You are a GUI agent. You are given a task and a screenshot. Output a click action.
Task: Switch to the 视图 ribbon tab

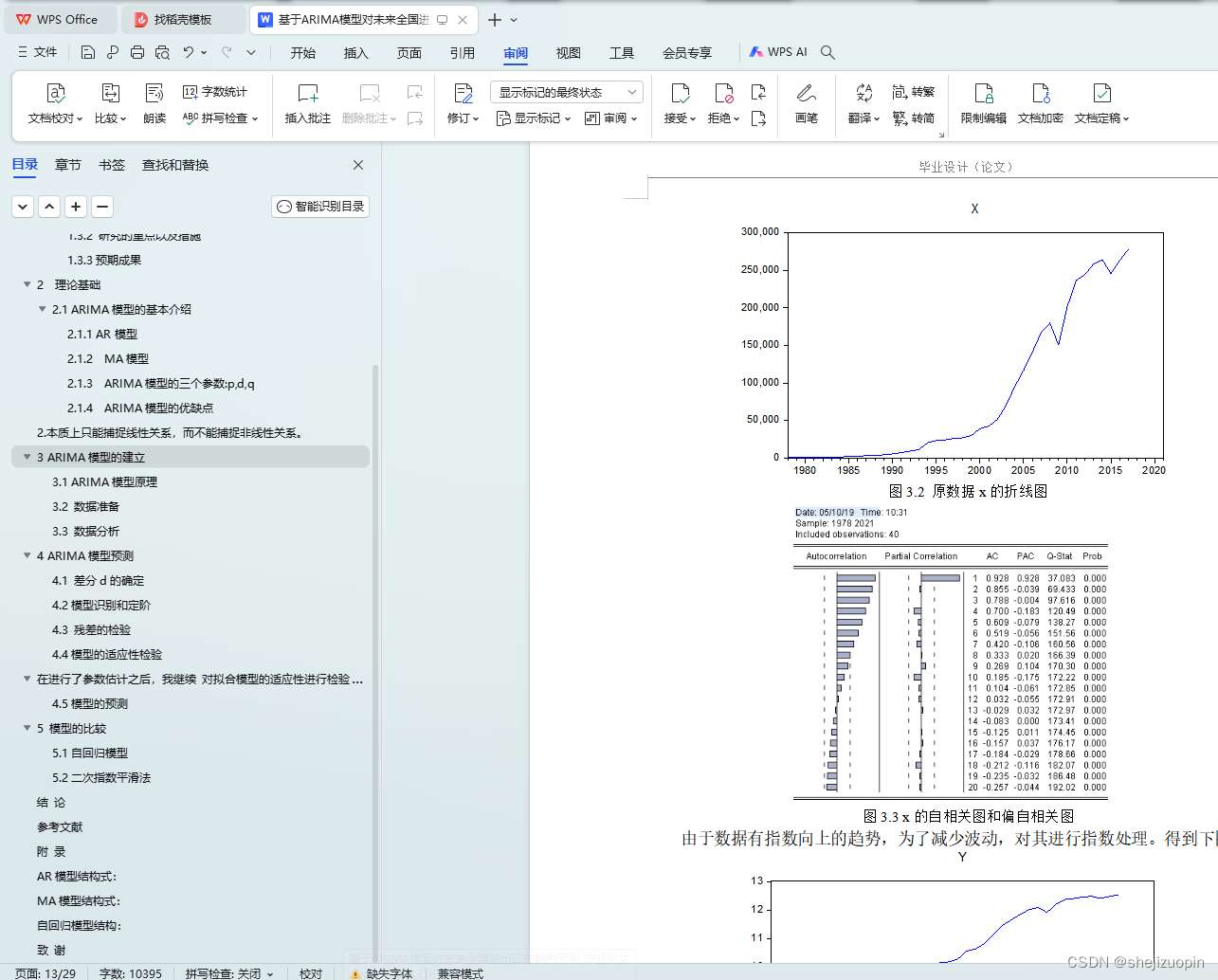(x=569, y=53)
